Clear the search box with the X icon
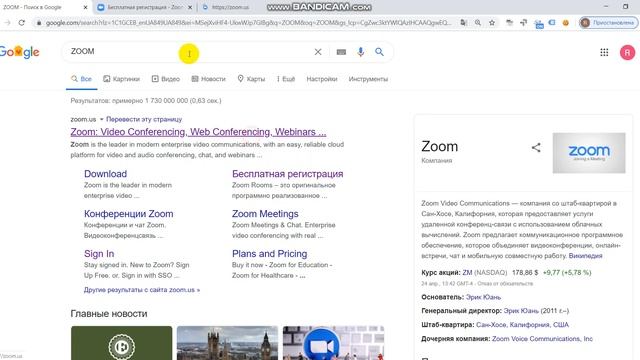The height and width of the screenshot is (360, 640). point(318,52)
